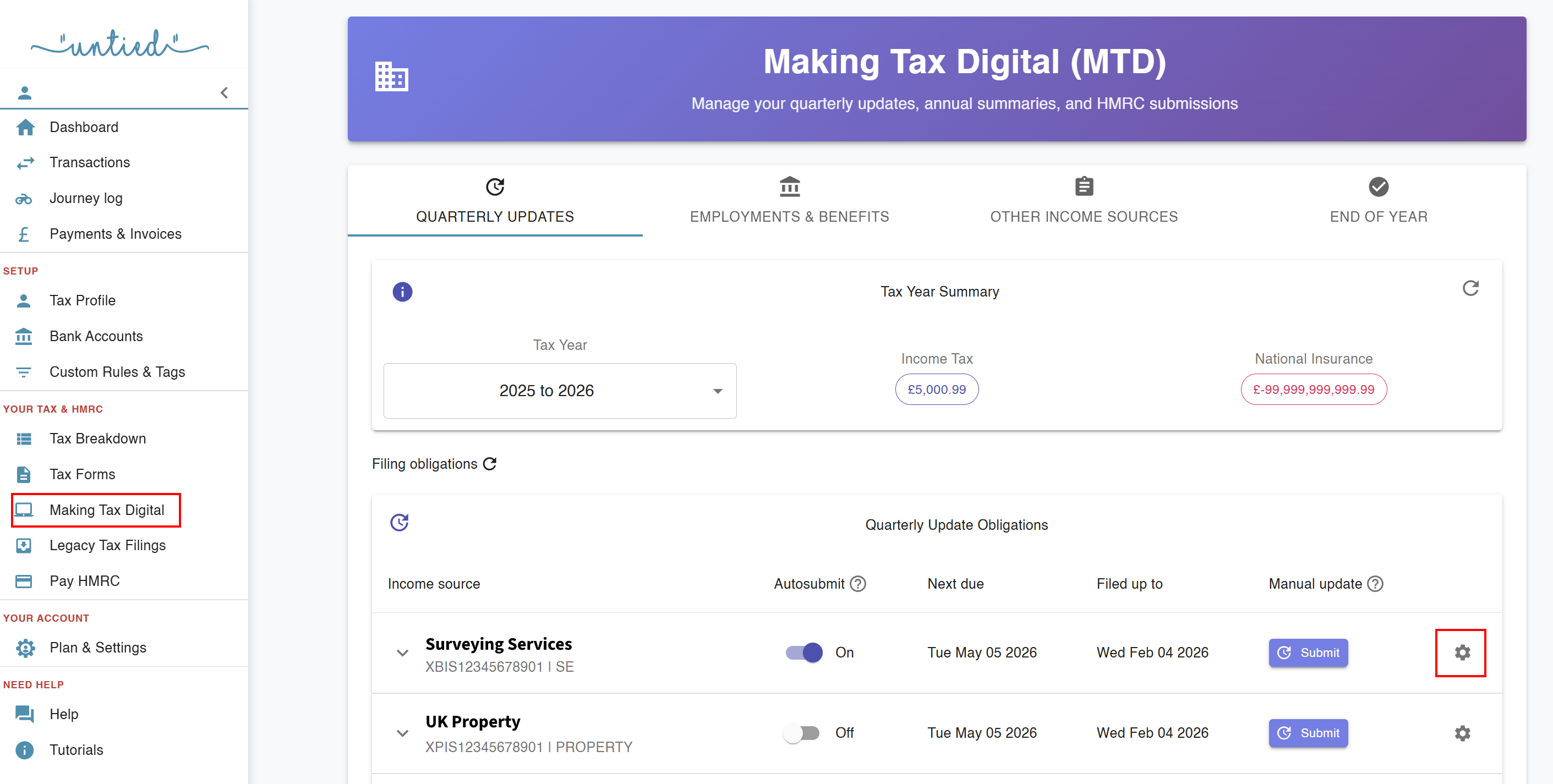1553x784 pixels.
Task: Open the Dashboard home icon
Action: pyautogui.click(x=25, y=127)
